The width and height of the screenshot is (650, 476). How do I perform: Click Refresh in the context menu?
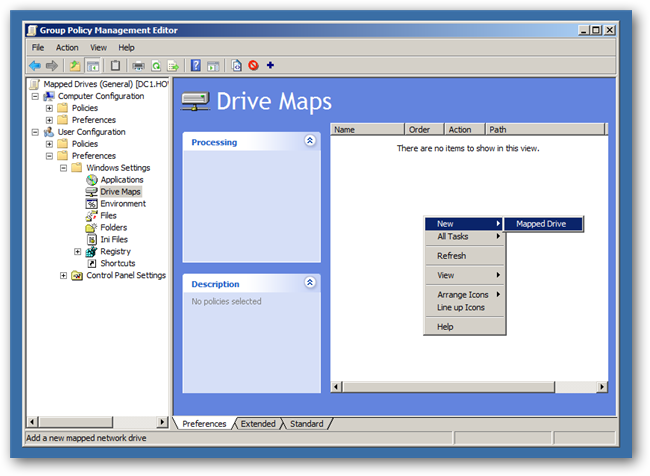pos(451,256)
